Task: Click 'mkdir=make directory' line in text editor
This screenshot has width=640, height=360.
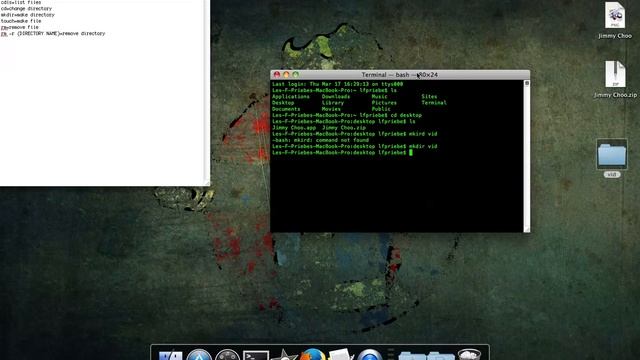Action: [28, 15]
